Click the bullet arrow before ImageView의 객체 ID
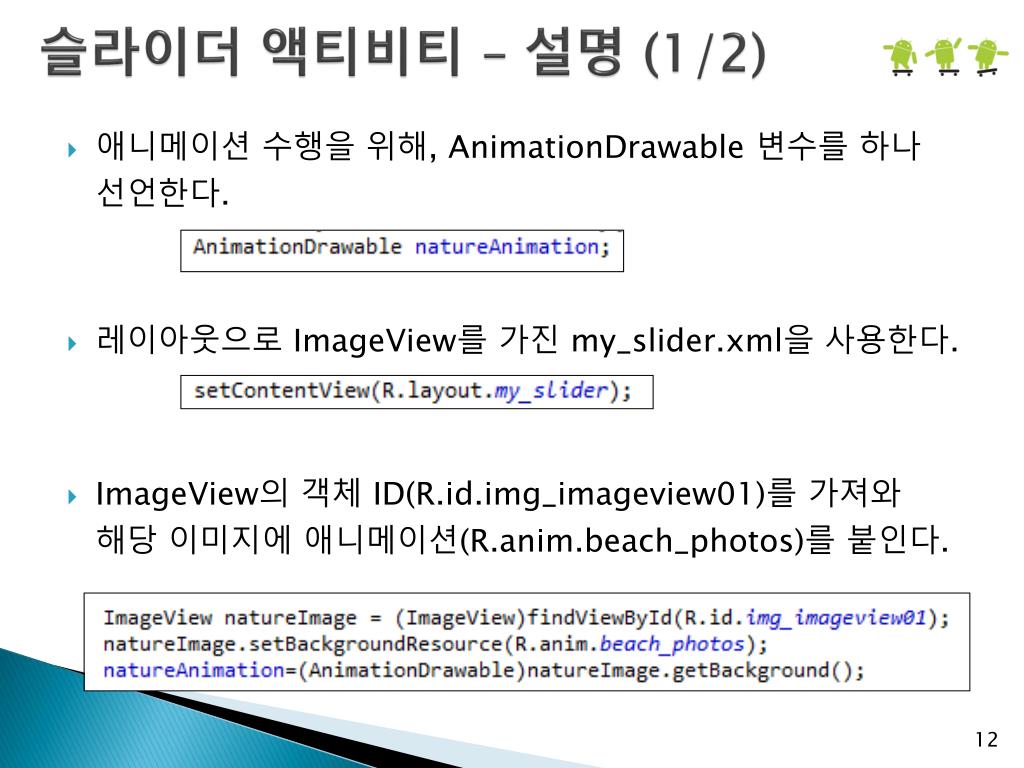The width and height of the screenshot is (1024, 768). (x=72, y=497)
